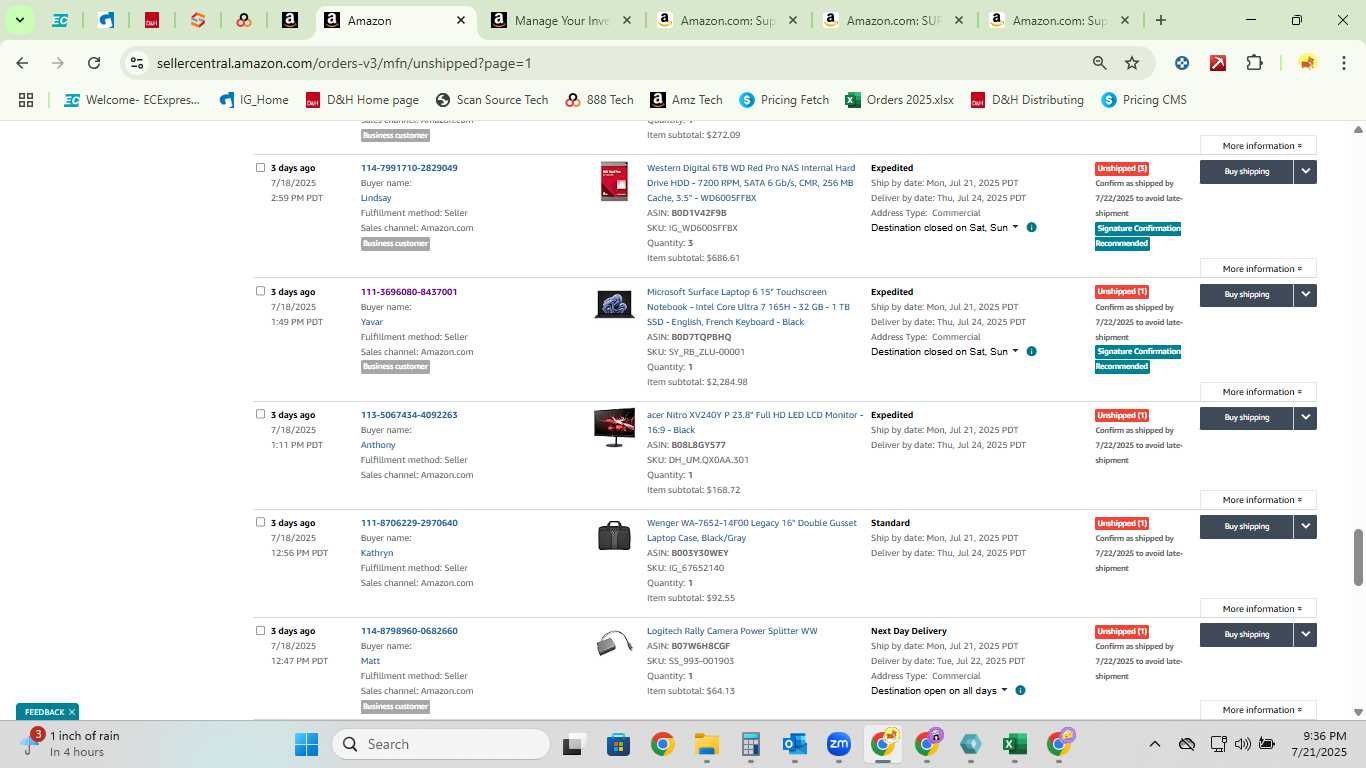This screenshot has height=768, width=1366.
Task: Open Outlook from the taskbar
Action: point(795,744)
